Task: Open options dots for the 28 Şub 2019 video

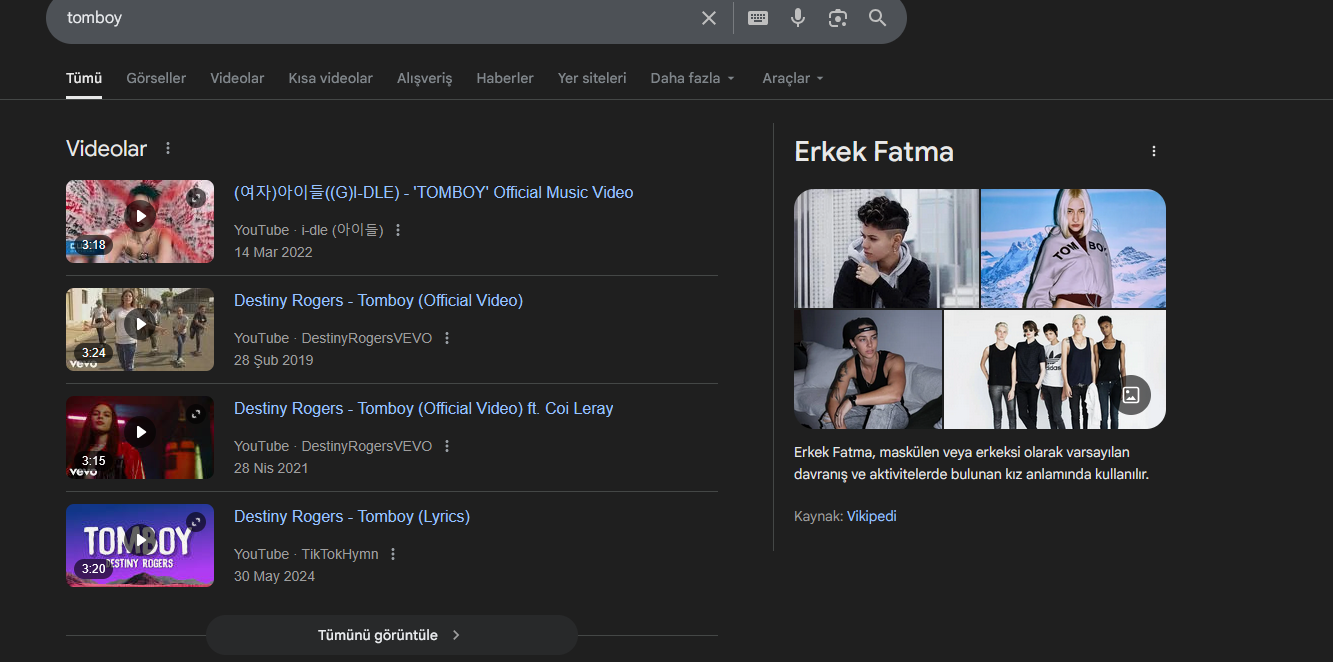Action: click(x=447, y=338)
